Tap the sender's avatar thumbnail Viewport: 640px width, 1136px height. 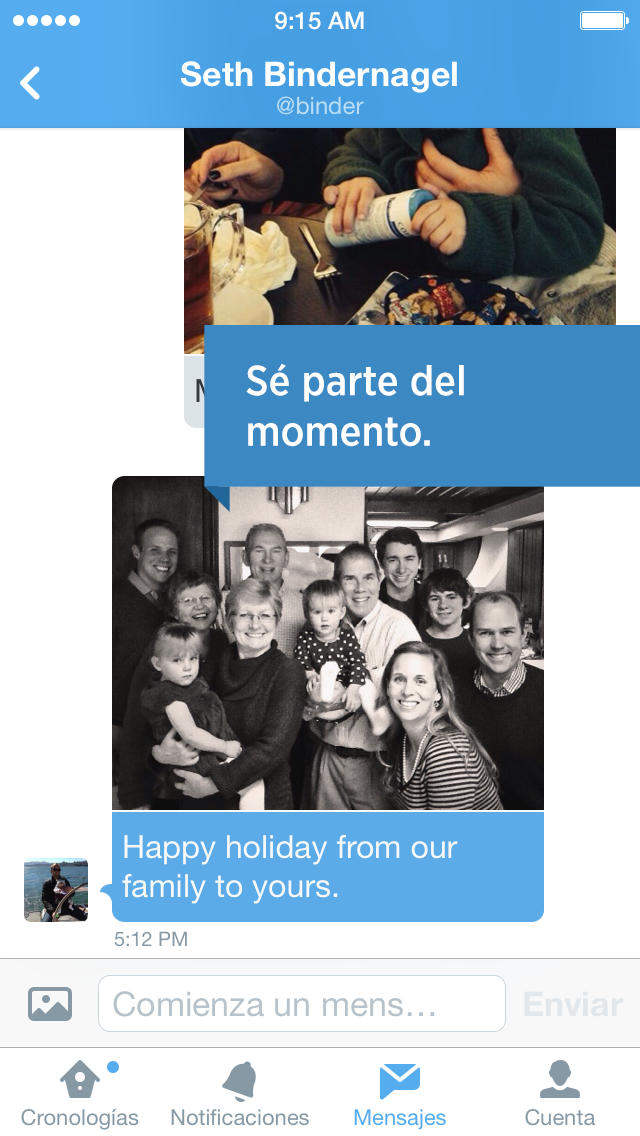56,890
